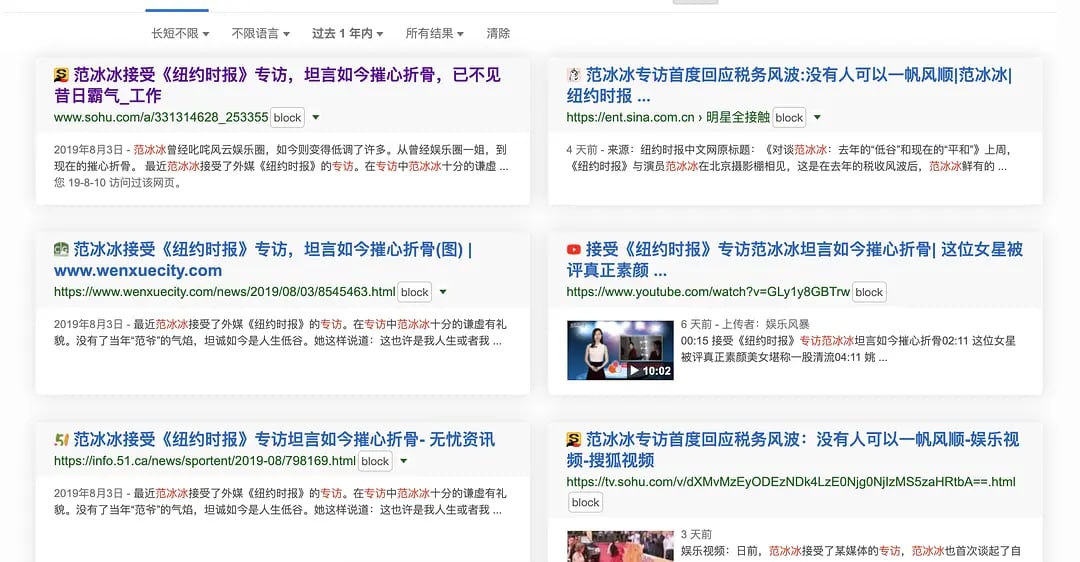Open the 长短不限 duration filter dropdown
1080x562 pixels.
(x=180, y=33)
